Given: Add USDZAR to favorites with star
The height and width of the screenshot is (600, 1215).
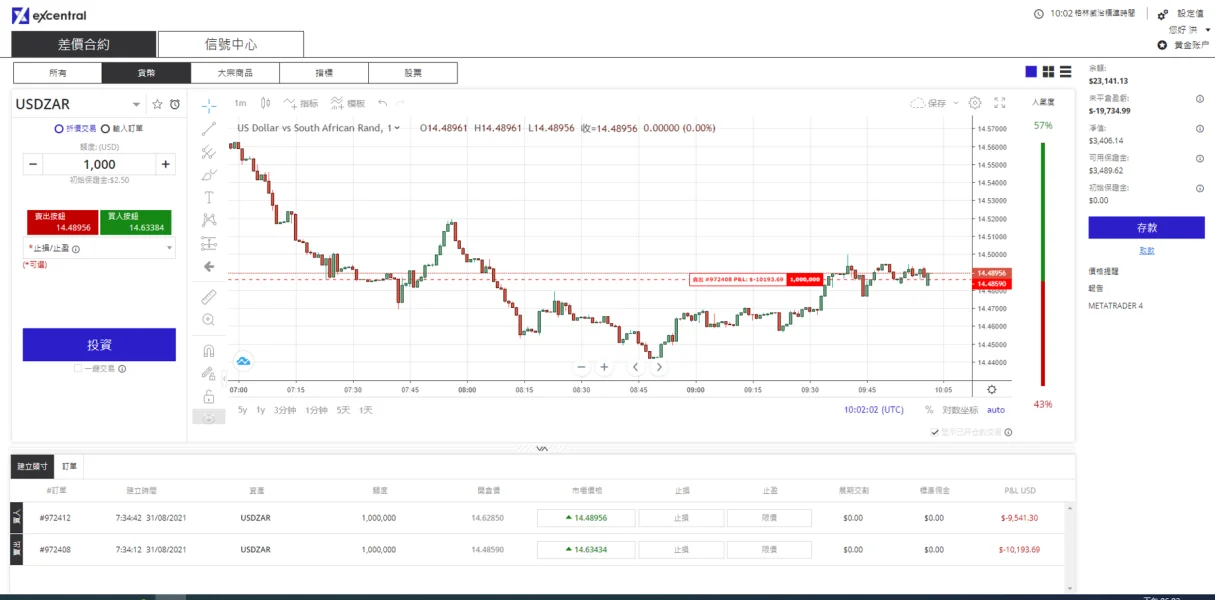Looking at the screenshot, I should (157, 104).
